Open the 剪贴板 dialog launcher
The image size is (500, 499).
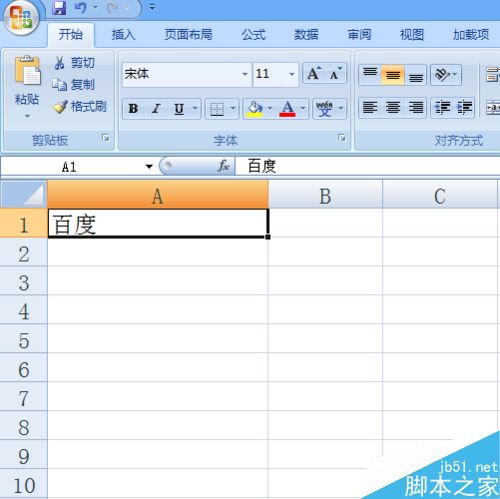coord(106,138)
